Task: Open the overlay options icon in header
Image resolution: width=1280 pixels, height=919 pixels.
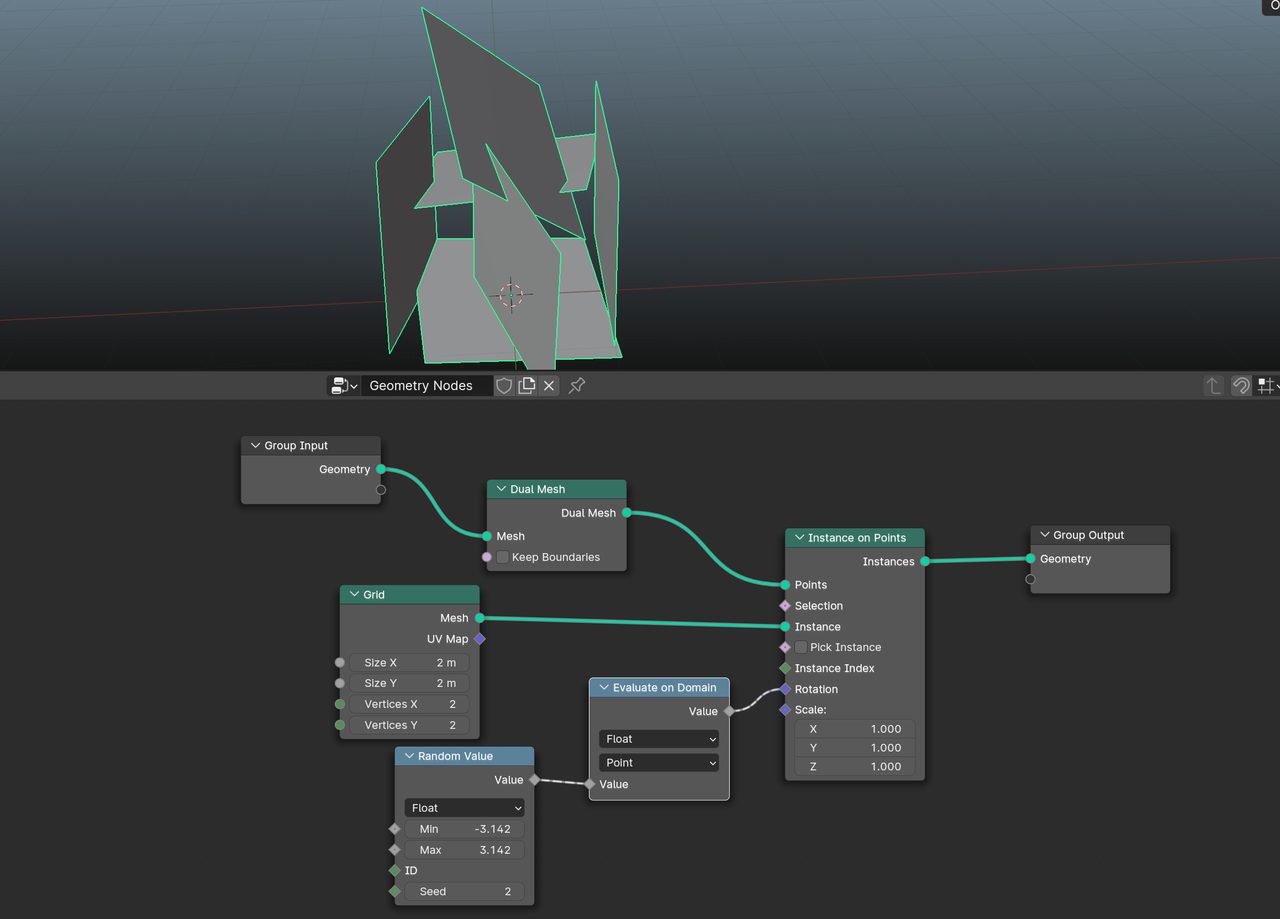Action: (1267, 386)
